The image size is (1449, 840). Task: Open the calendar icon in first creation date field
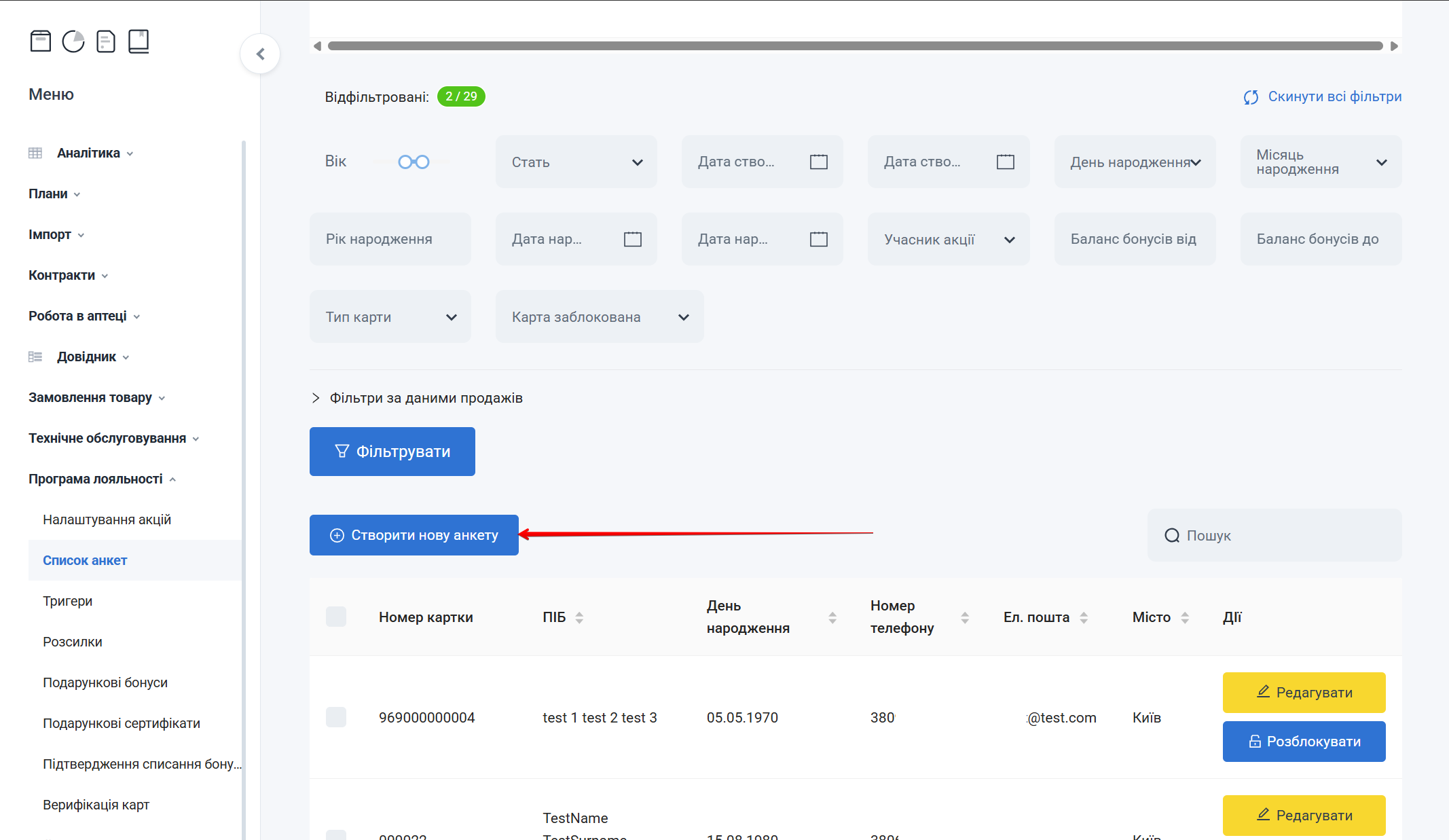click(818, 162)
